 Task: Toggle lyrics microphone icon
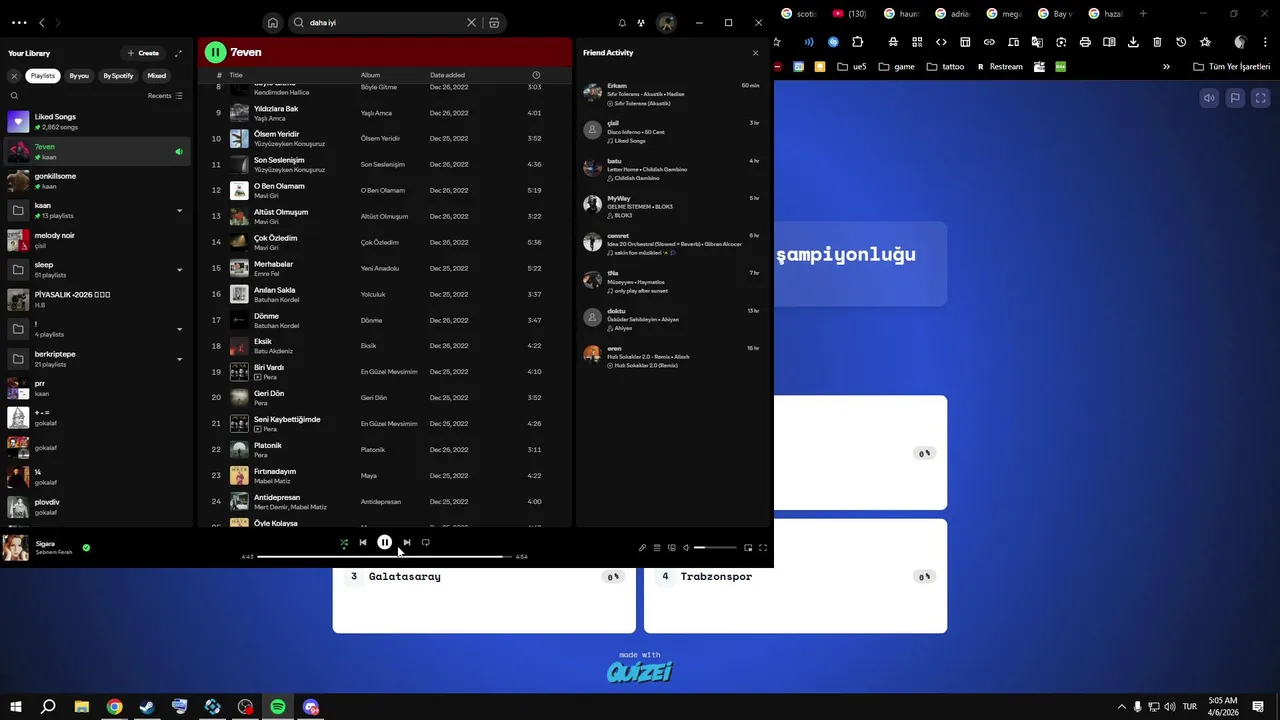642,548
